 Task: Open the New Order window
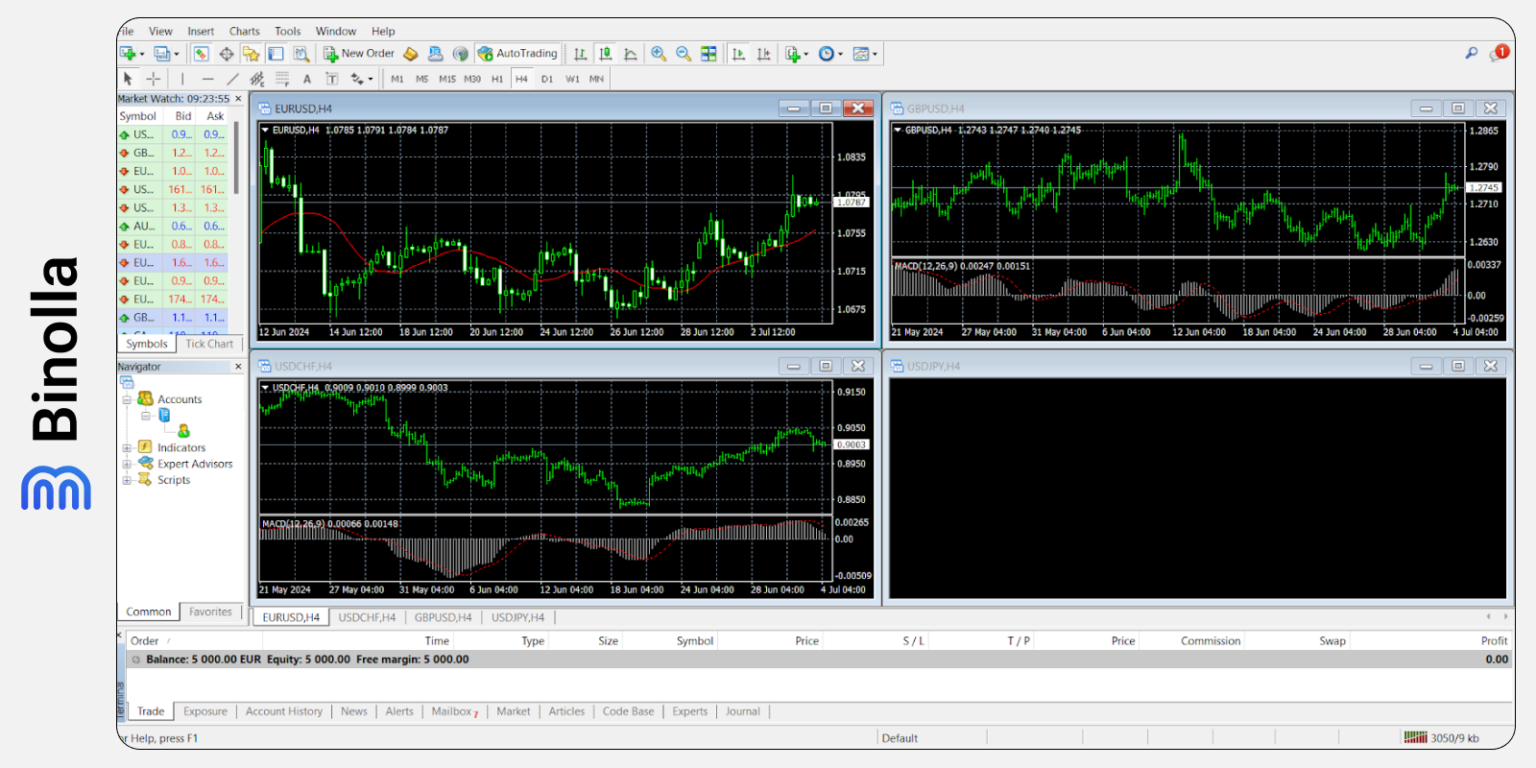pos(358,53)
